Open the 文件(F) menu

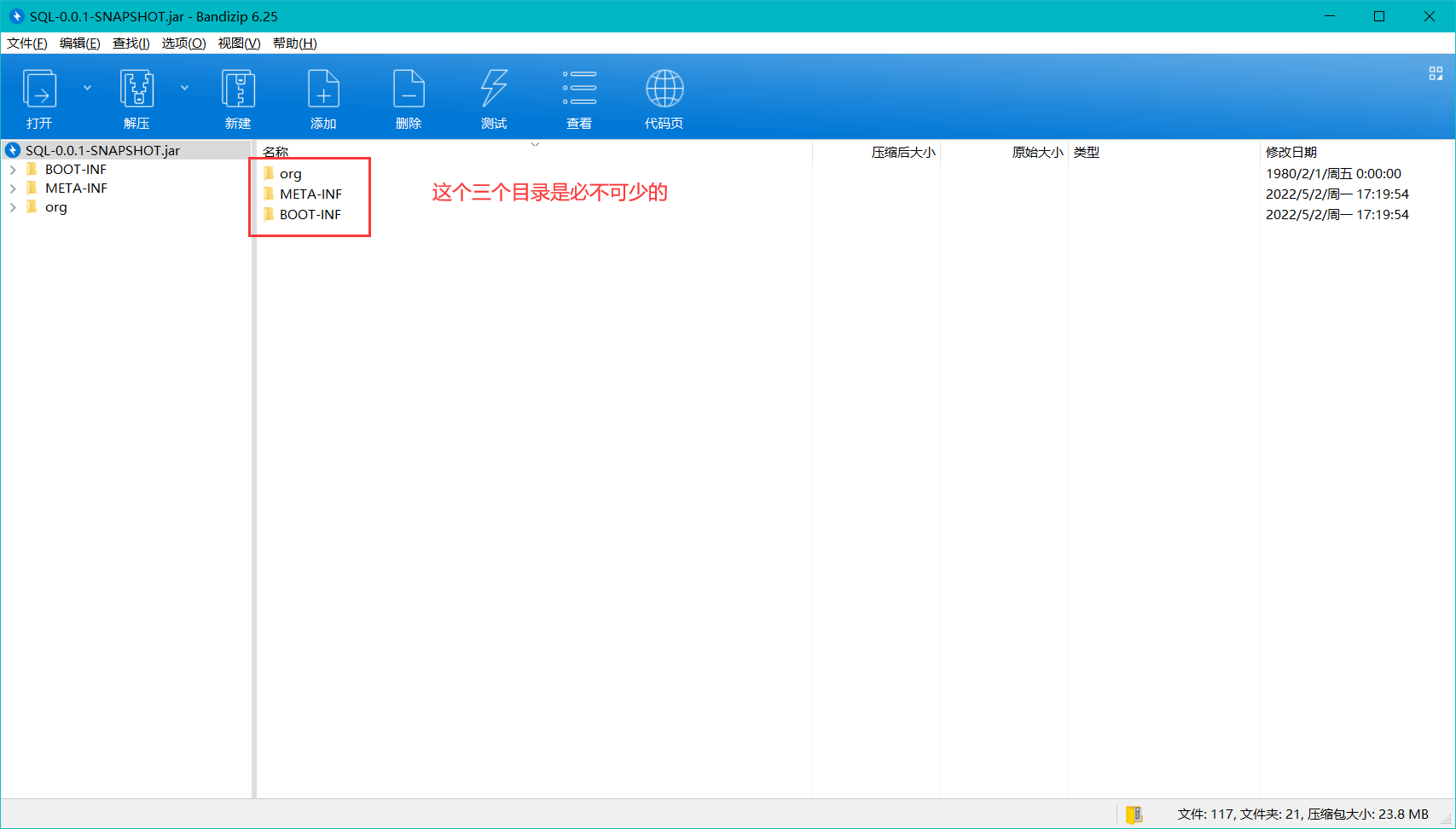click(x=27, y=43)
